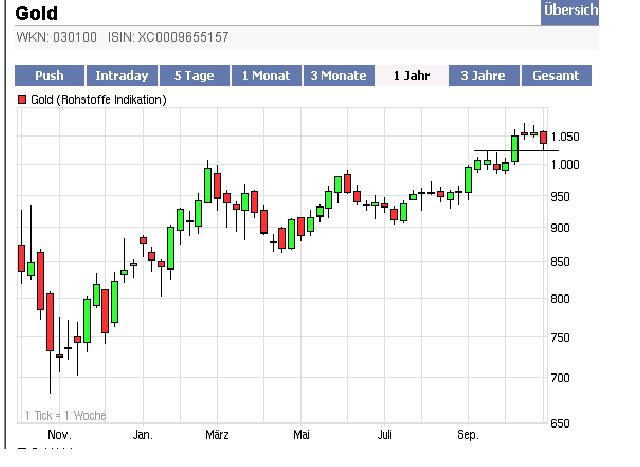Show the 3 Monate chart
This screenshot has height=467, width=640.
tap(339, 76)
